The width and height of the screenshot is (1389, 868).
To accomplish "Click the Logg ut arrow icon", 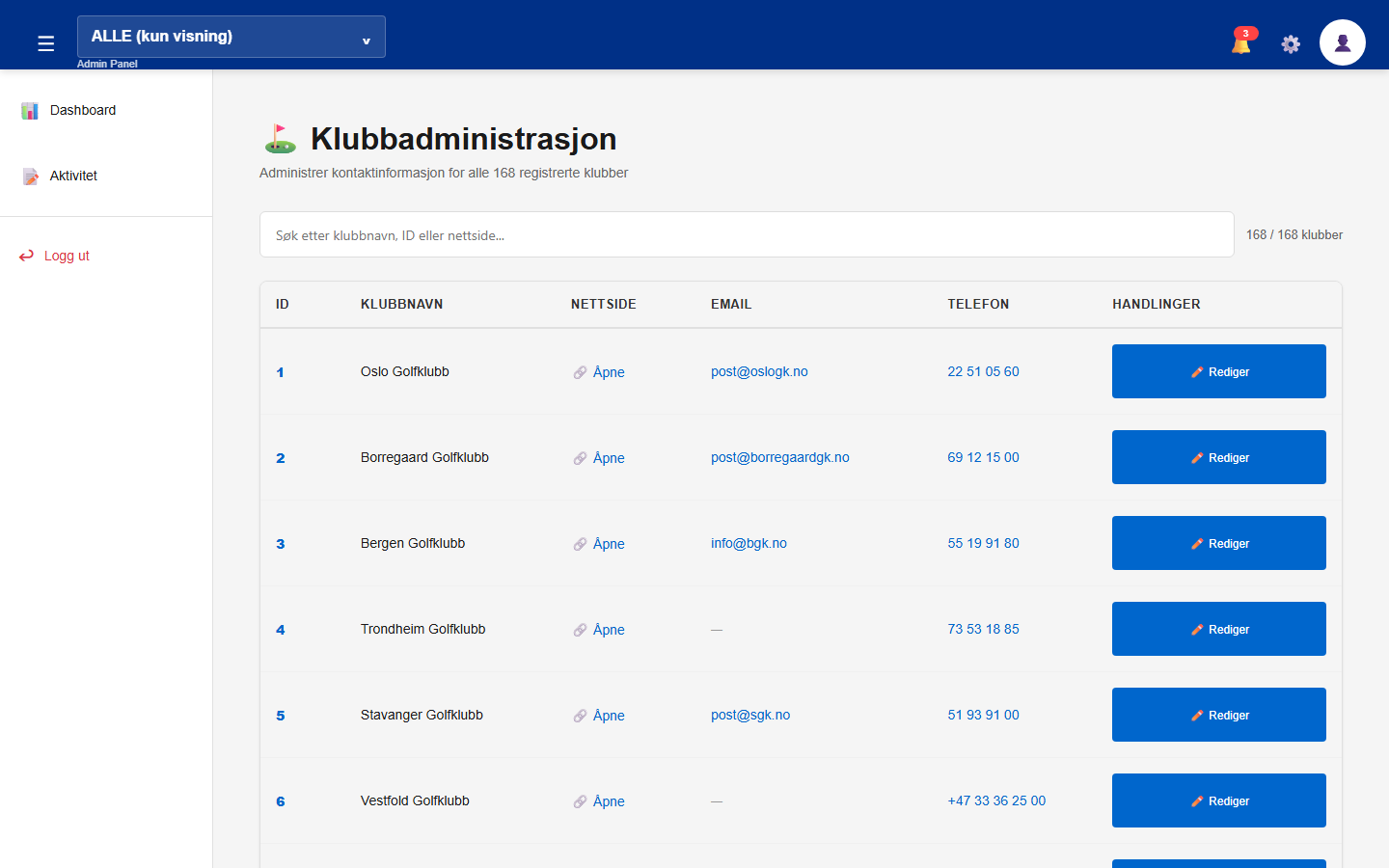I will click(26, 256).
